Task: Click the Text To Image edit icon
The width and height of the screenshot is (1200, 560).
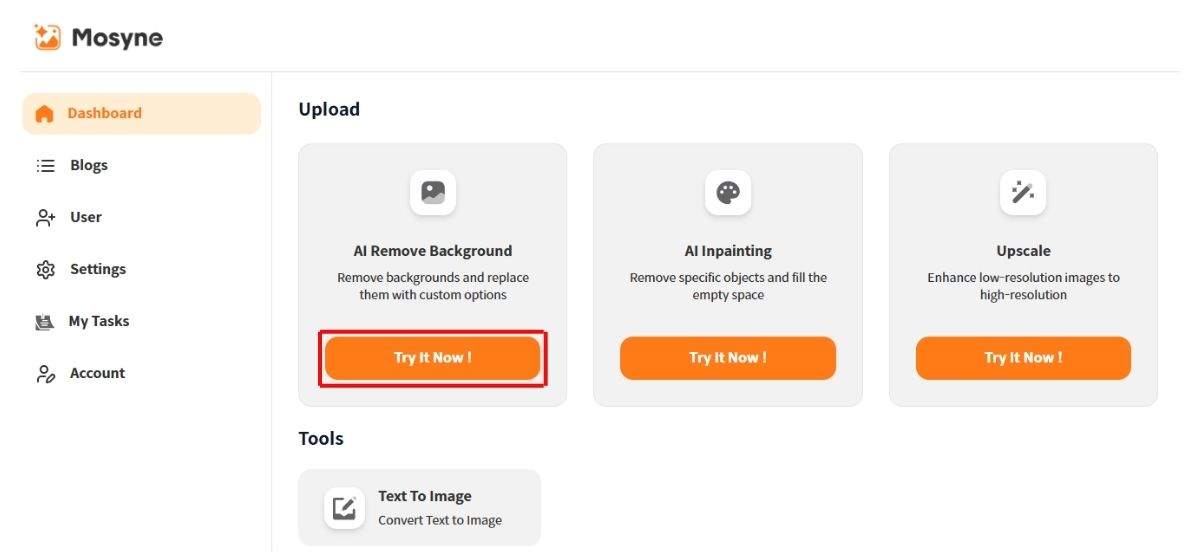Action: click(344, 508)
